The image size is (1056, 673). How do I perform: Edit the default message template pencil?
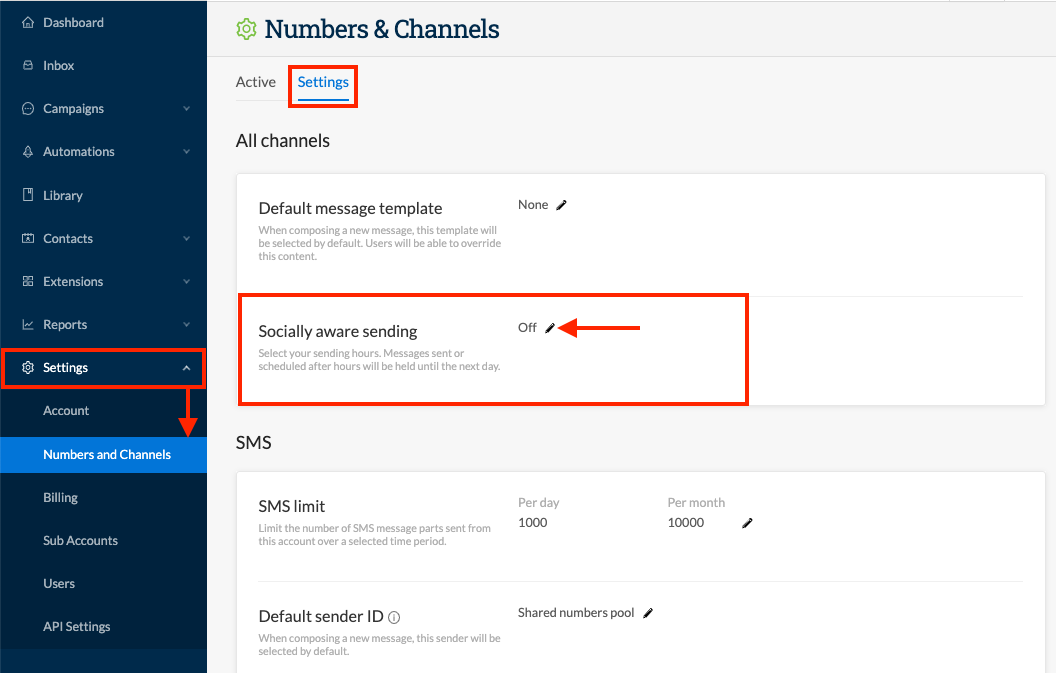pos(562,205)
